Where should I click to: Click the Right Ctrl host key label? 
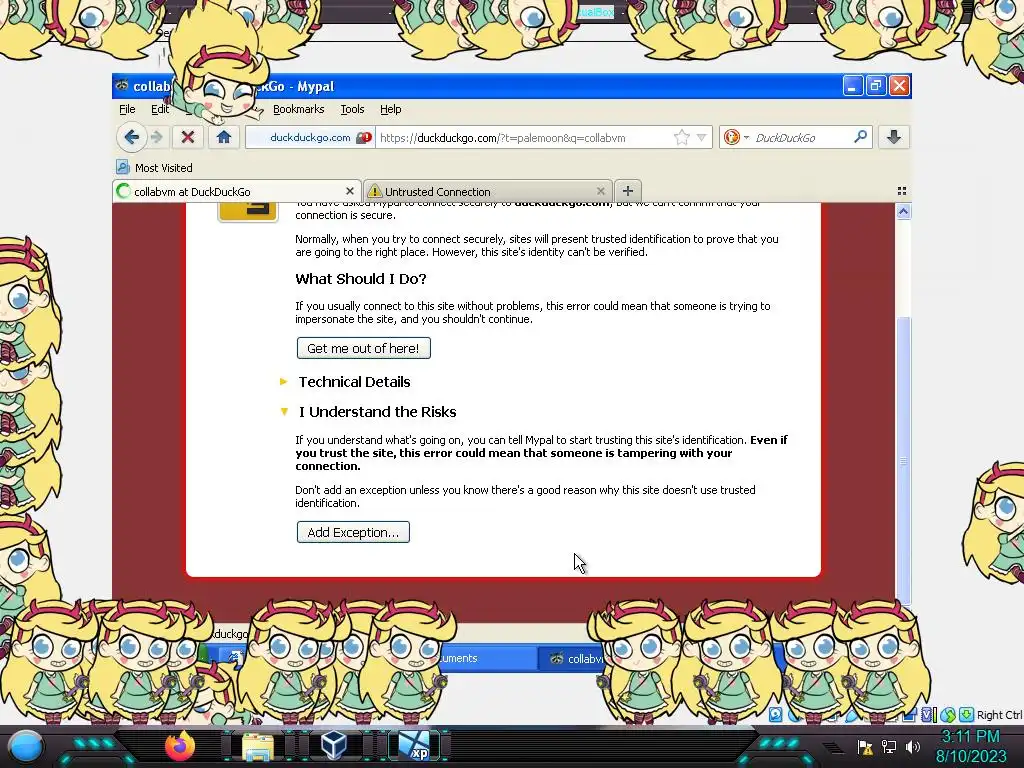(999, 715)
